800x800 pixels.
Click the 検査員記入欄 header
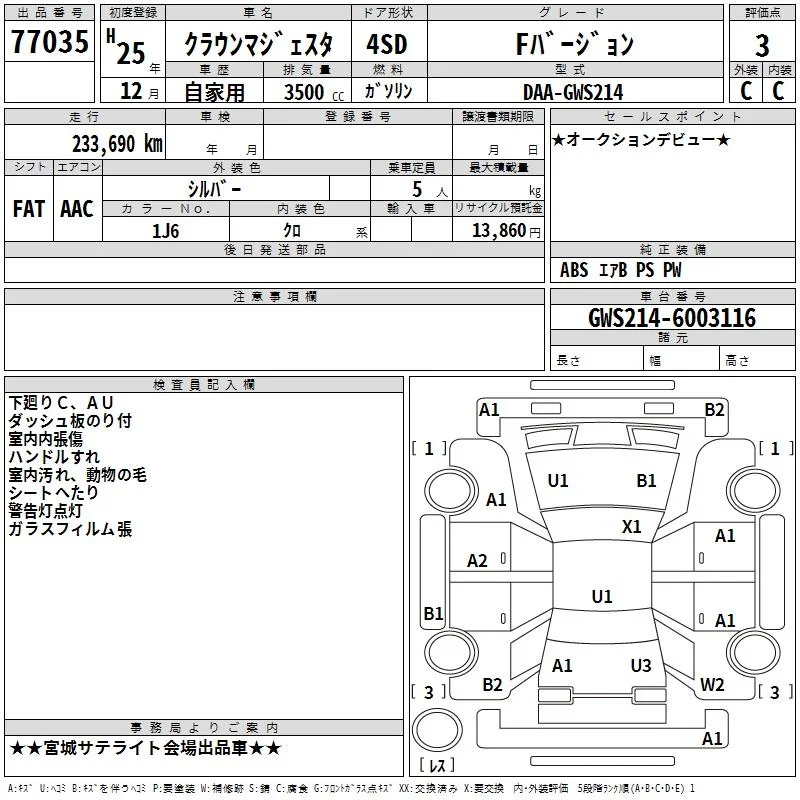[x=204, y=385]
